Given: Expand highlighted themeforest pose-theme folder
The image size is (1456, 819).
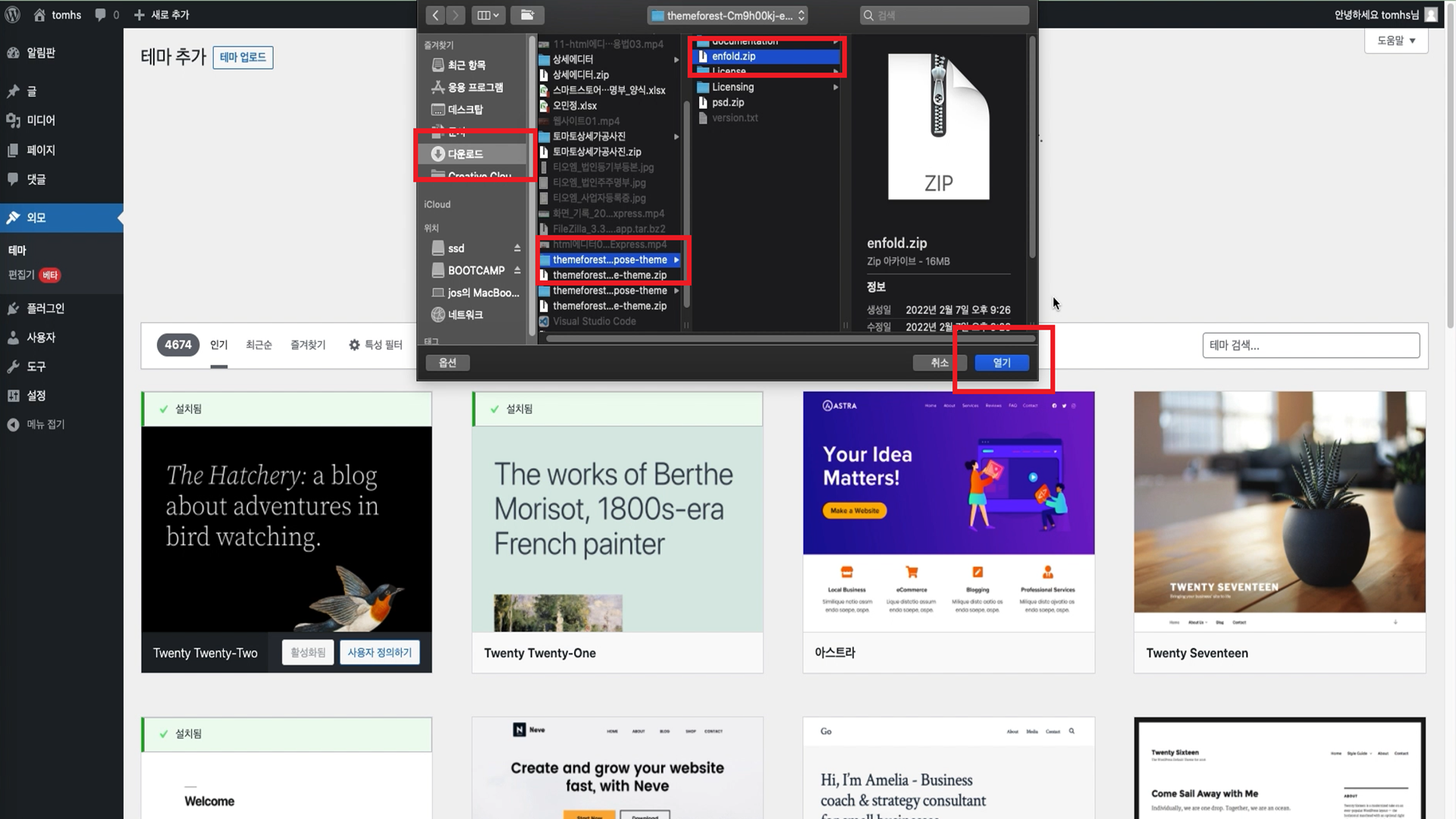Looking at the screenshot, I should [676, 259].
